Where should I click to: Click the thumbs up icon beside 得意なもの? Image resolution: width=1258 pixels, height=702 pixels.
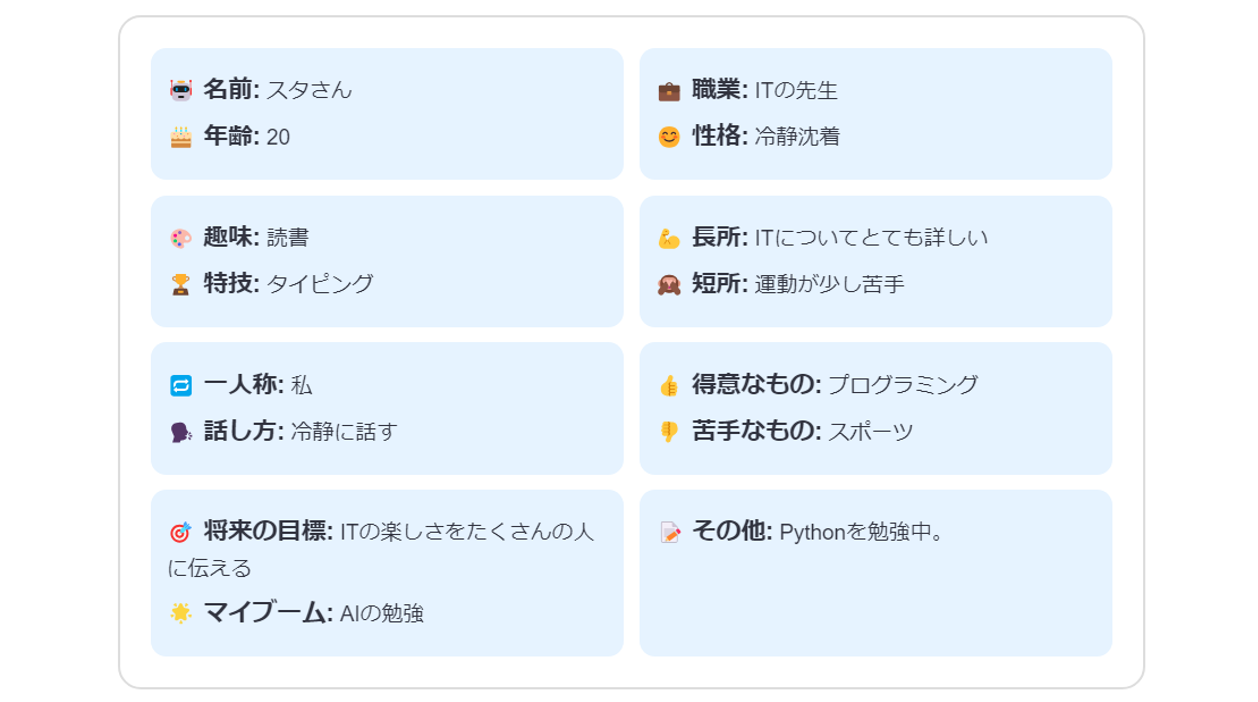pos(669,386)
